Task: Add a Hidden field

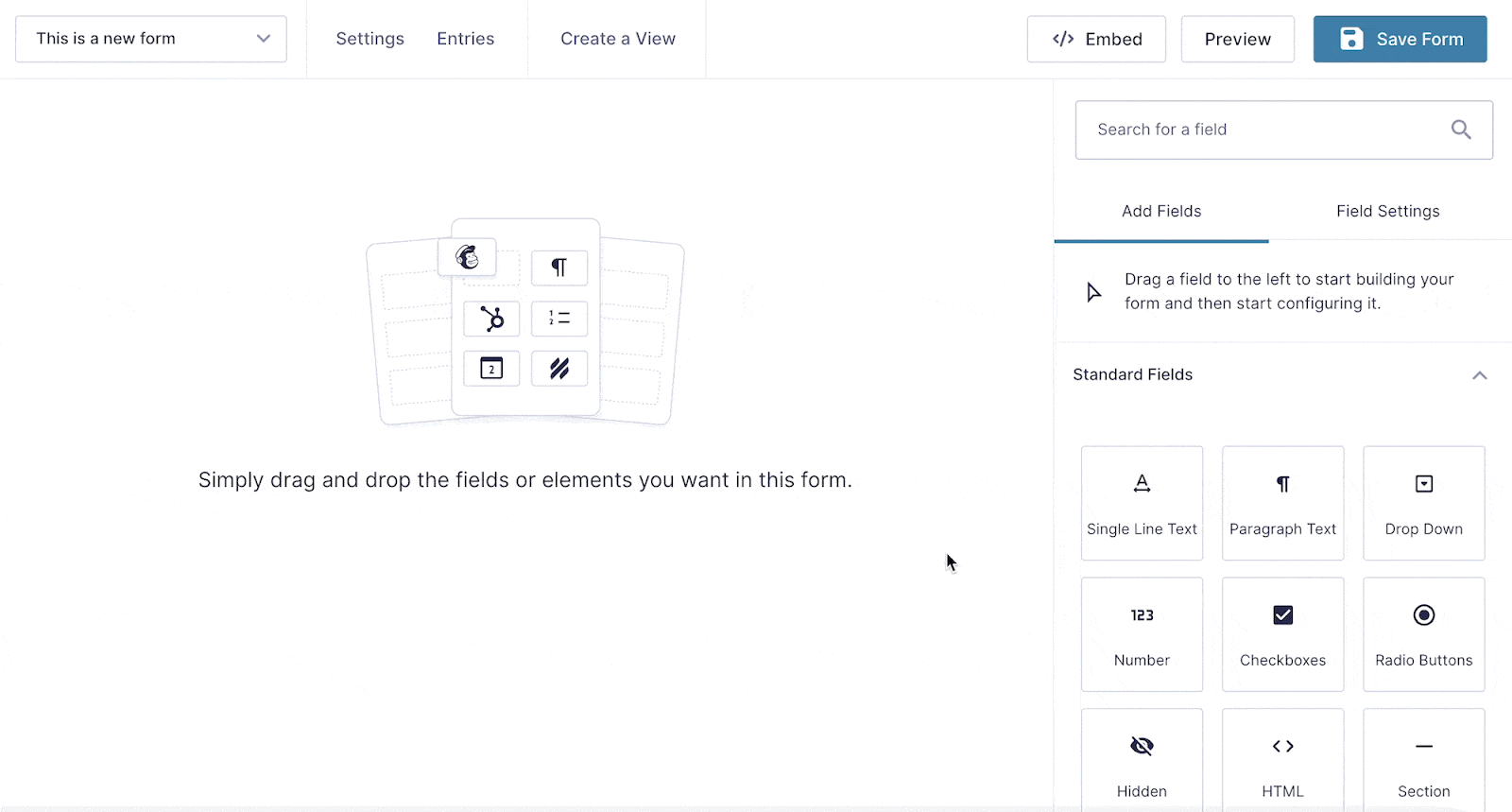Action: tap(1142, 760)
